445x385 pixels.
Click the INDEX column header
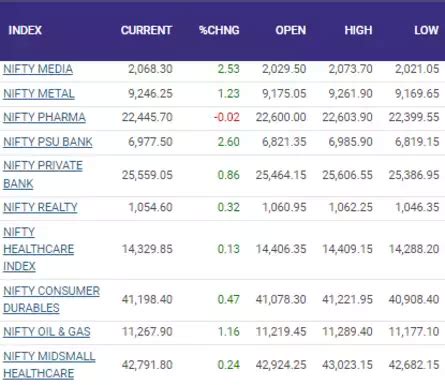[x=25, y=30]
